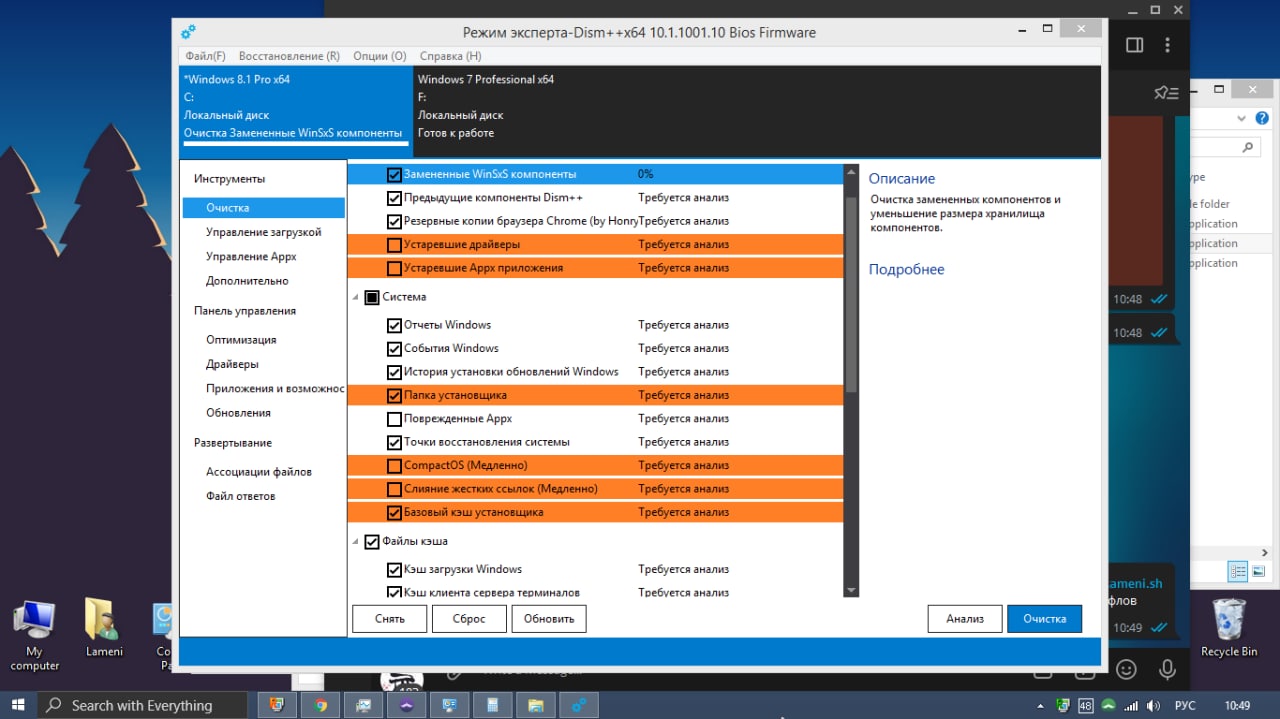Uncheck Отчеты Windows checkbox
1280x719 pixels.
click(394, 325)
